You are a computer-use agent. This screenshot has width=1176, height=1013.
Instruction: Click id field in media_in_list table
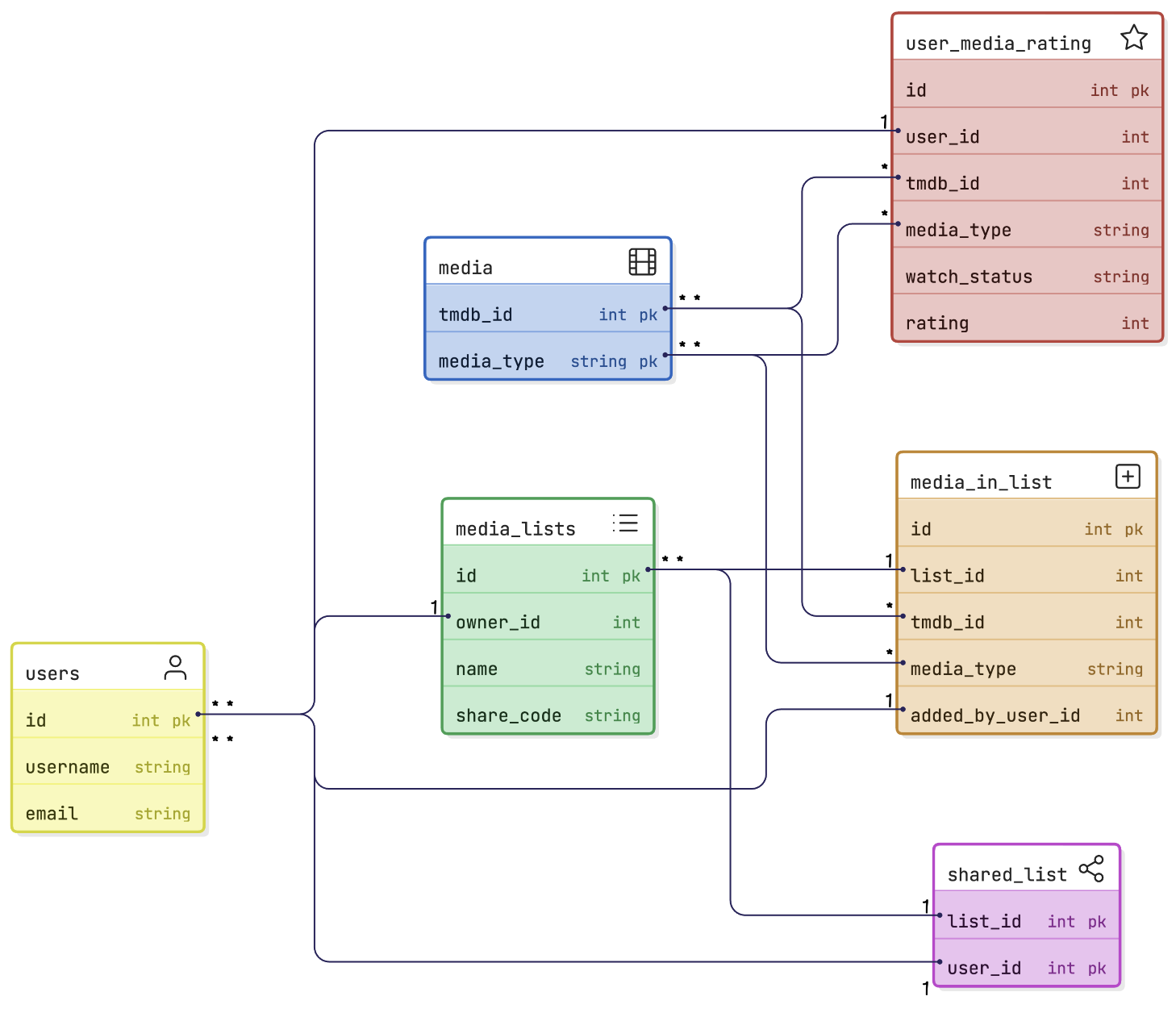[1027, 523]
